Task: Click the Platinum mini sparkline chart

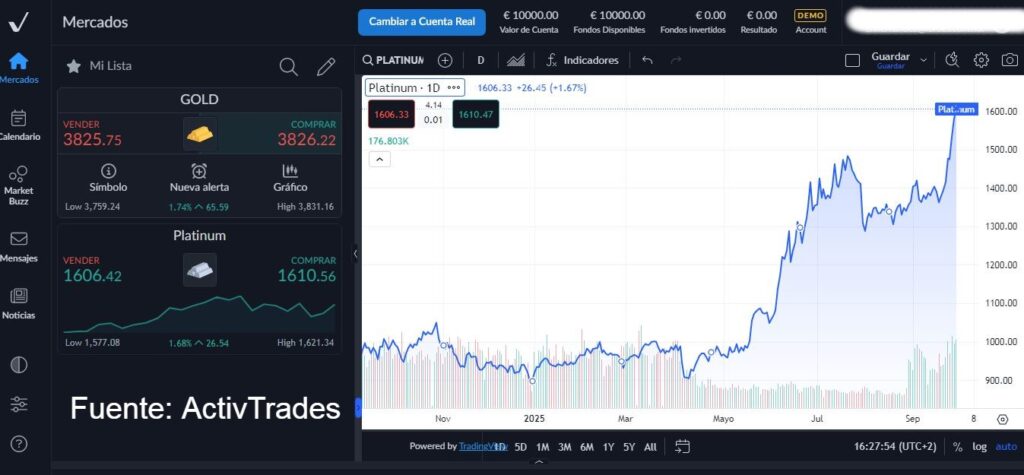Action: 199,314
